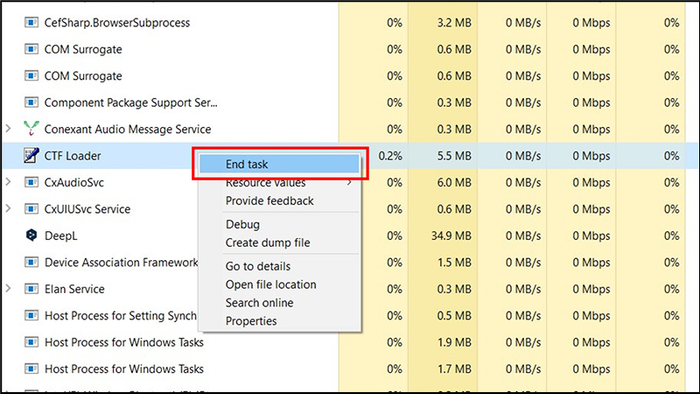Click the DeepL hexagon icon
The image size is (700, 394).
click(31, 235)
